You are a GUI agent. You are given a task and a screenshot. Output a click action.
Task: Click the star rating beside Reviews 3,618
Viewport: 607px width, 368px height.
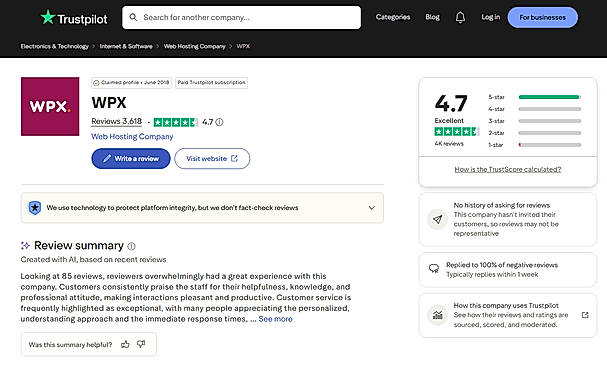(176, 122)
